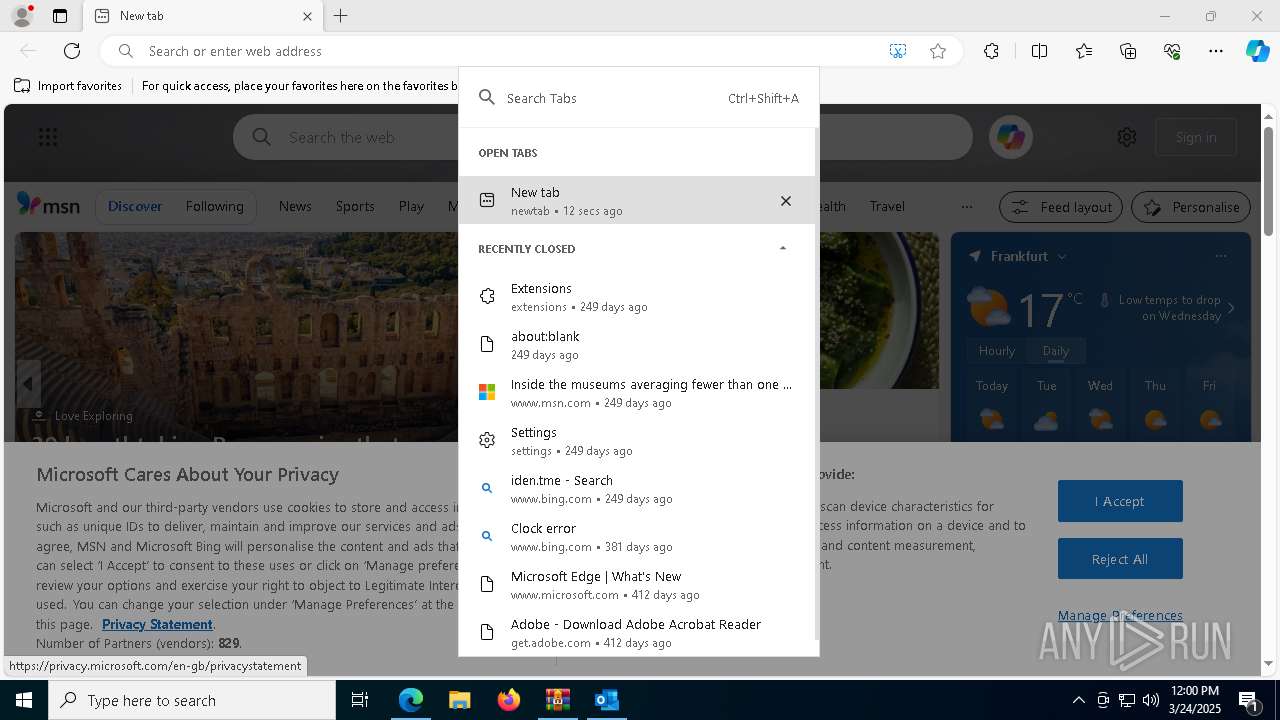Click Import favorites in favorites bar
The image size is (1280, 720).
pos(68,86)
